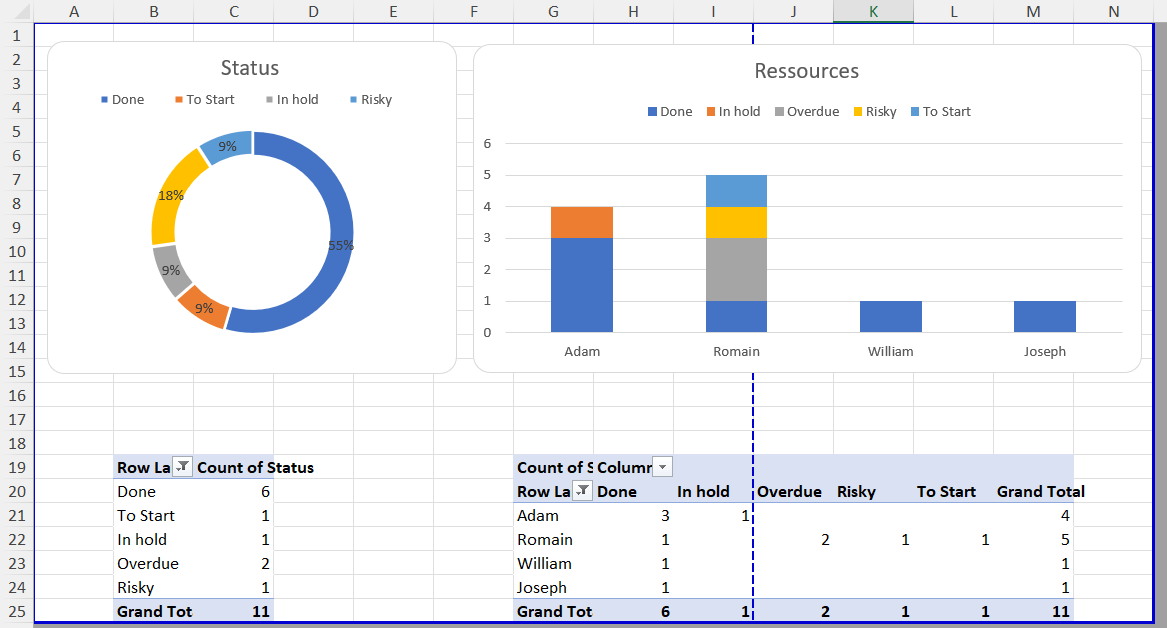Click the Done legend marker in the Status chart
The height and width of the screenshot is (628, 1167).
coord(105,99)
